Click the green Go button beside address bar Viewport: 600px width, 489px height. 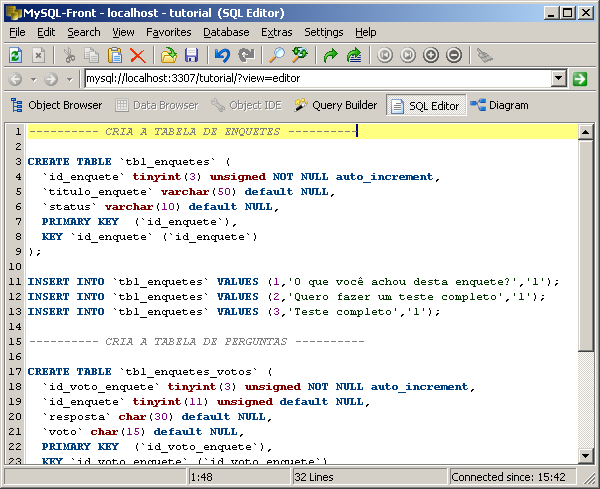580,79
